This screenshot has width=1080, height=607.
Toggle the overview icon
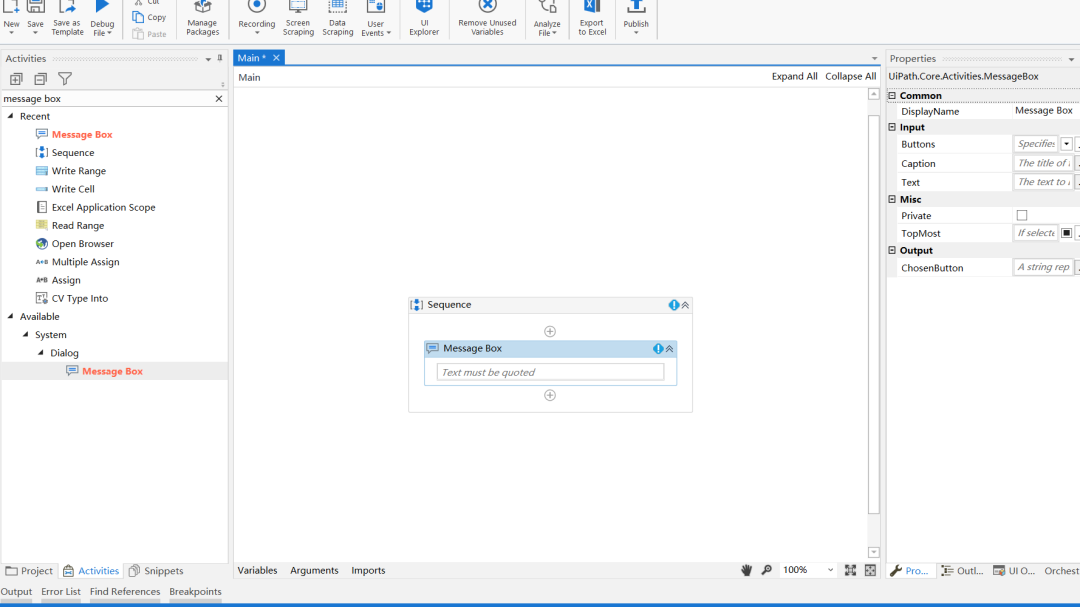(871, 570)
